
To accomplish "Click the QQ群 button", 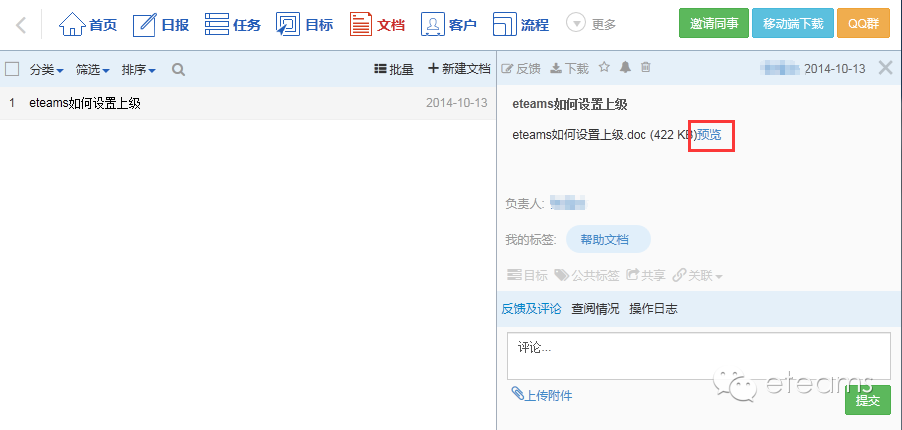I will pos(863,24).
